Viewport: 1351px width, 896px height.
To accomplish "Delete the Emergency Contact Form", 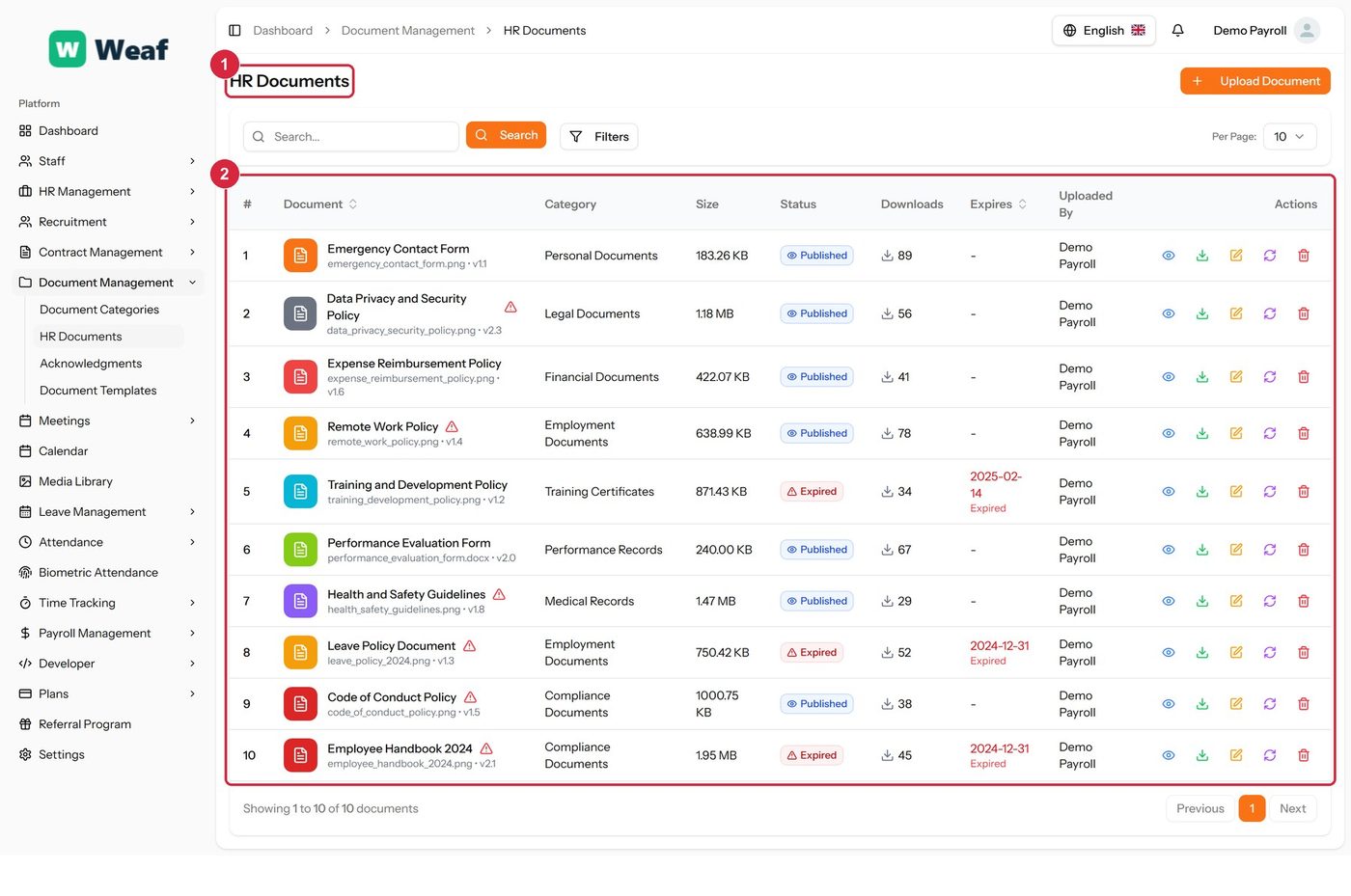I will [1304, 256].
